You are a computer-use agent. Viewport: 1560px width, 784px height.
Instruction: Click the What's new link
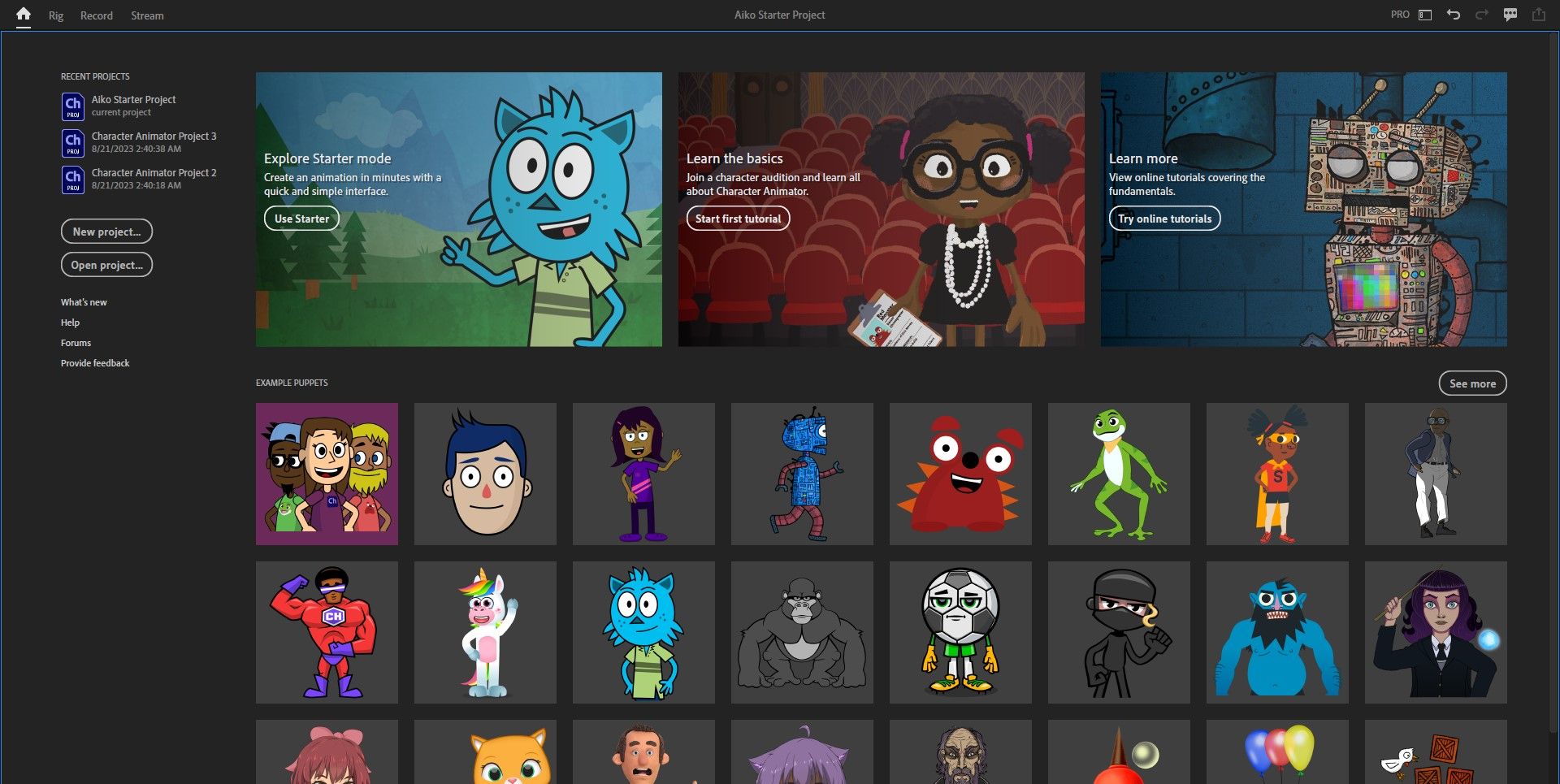(84, 301)
